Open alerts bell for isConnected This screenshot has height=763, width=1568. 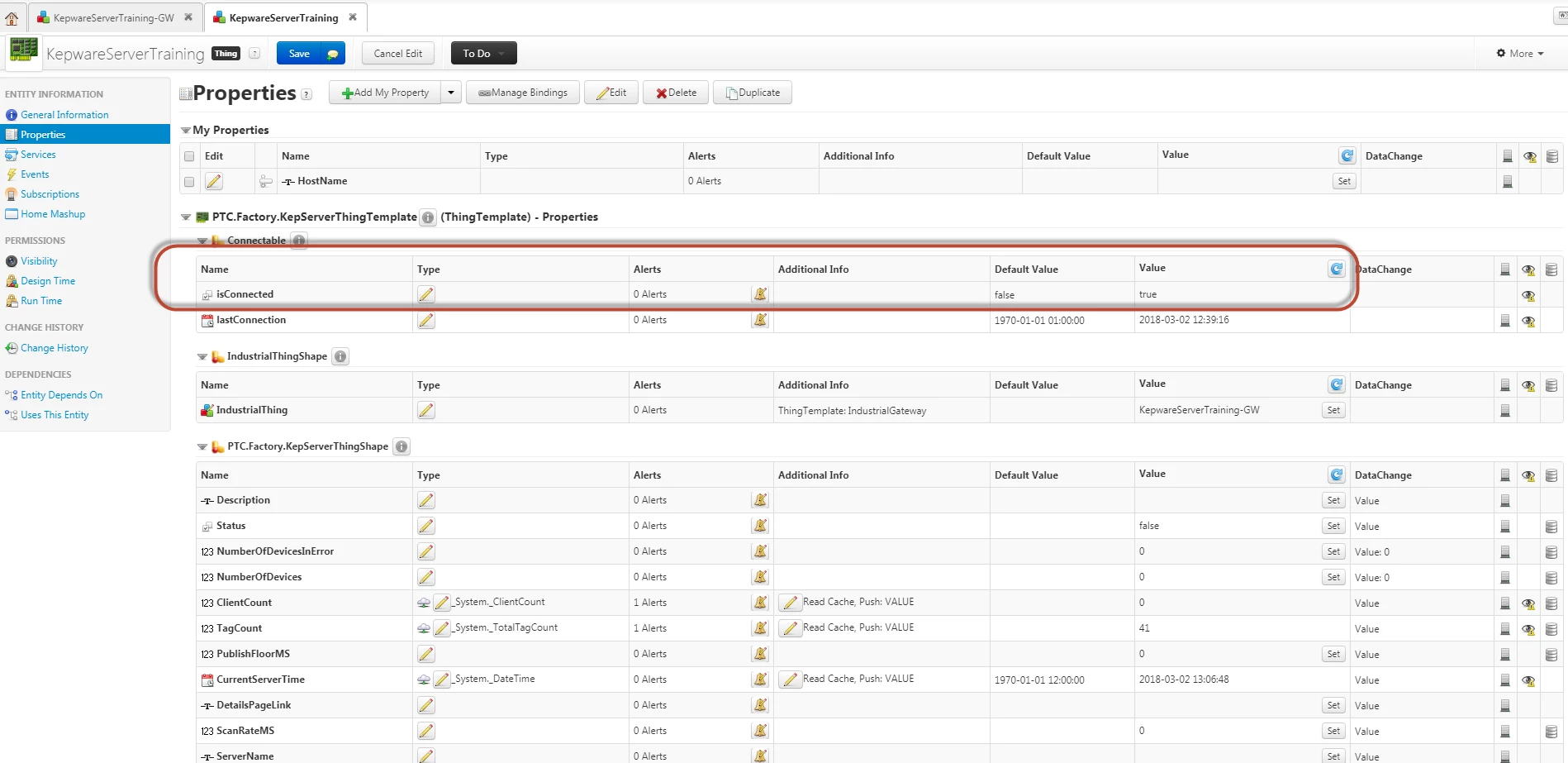tap(760, 293)
